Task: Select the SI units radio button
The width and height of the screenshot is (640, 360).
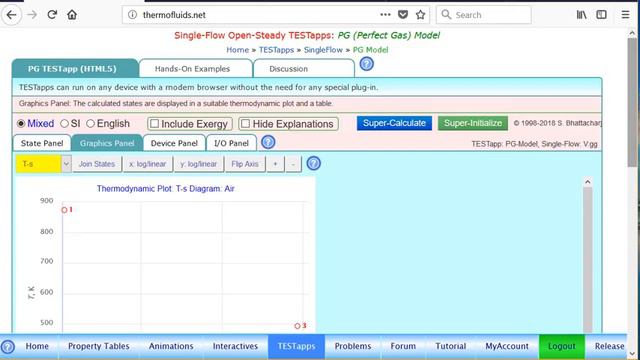Action: coord(64,124)
